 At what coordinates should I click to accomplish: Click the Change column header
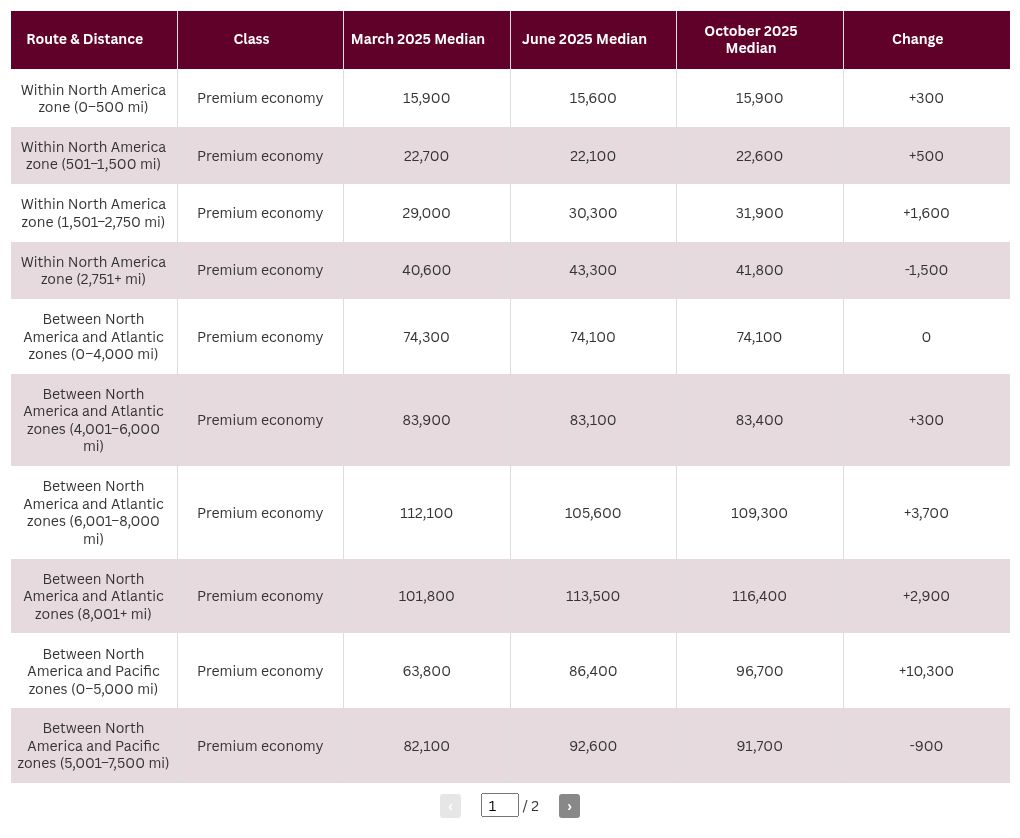[x=917, y=39]
